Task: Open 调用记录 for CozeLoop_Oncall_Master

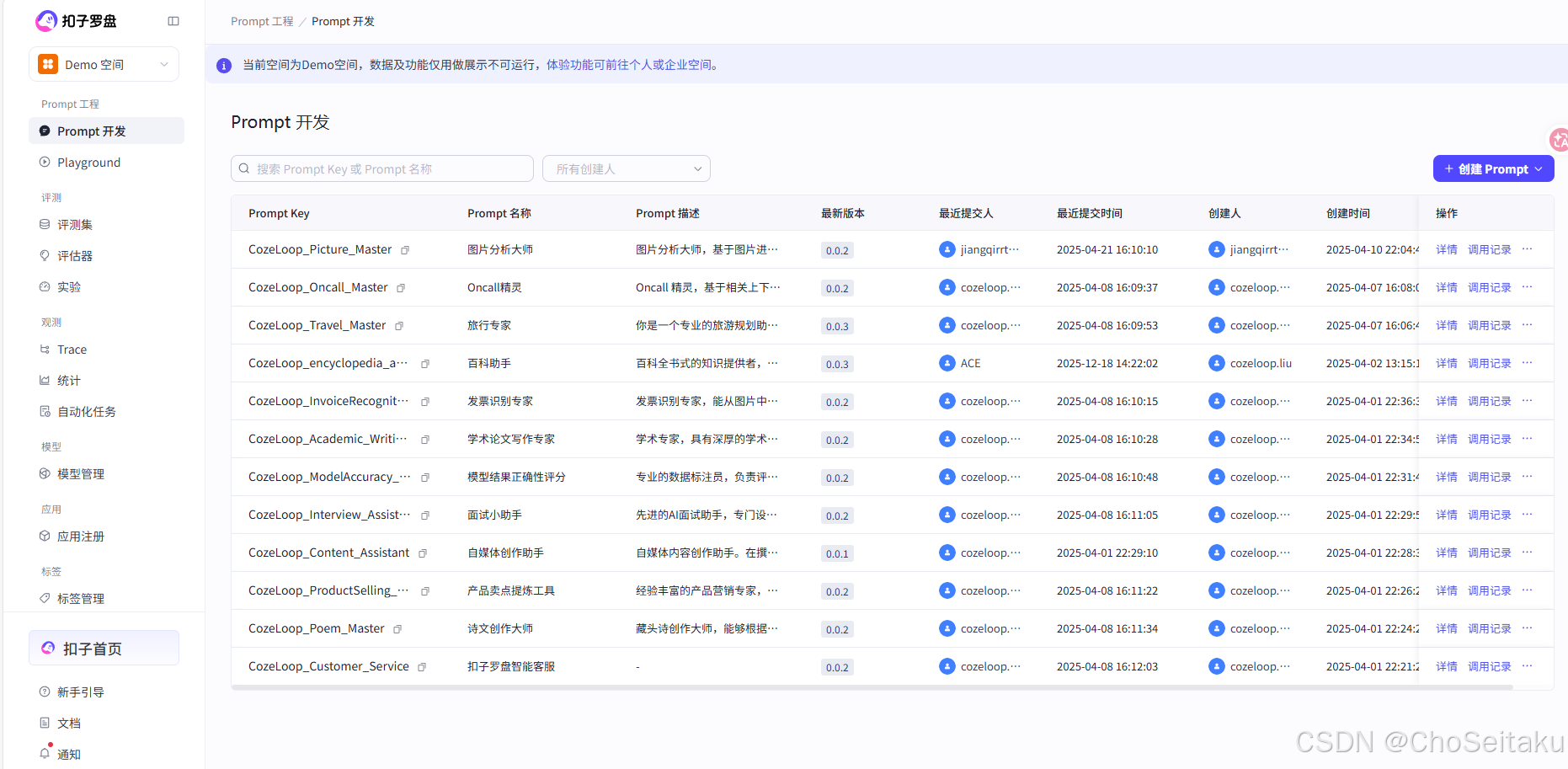Action: coord(1490,287)
